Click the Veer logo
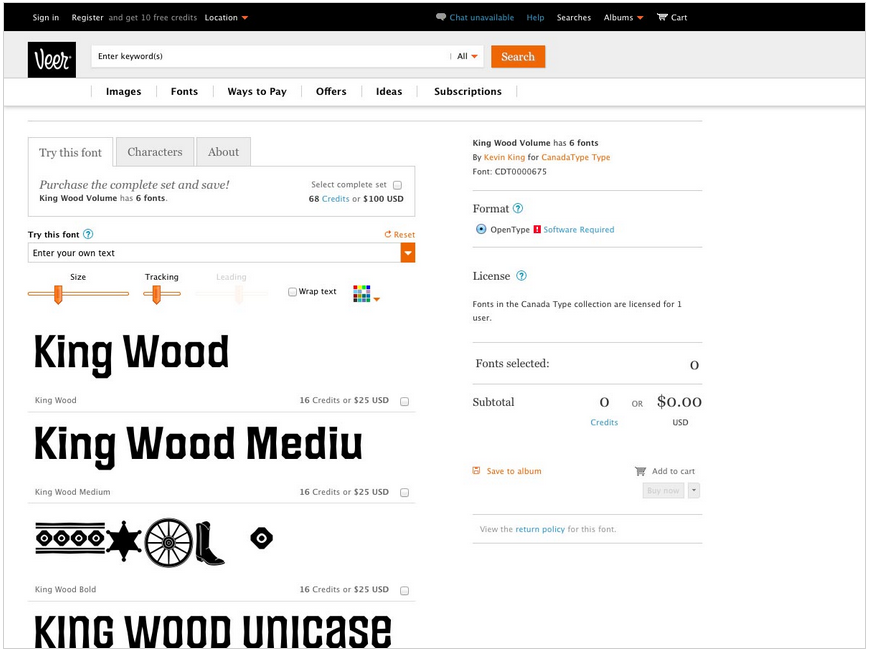The image size is (874, 657). tap(52, 60)
